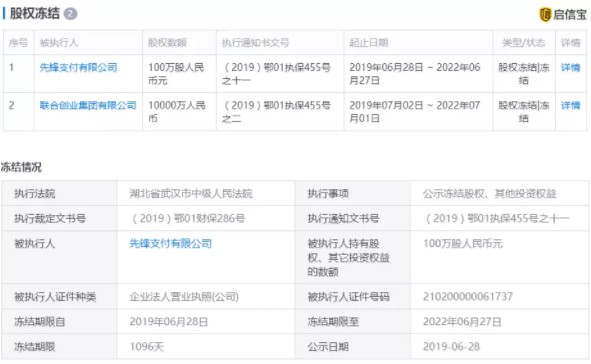Select the 公示冻结股权、其他投资权益 value

(x=489, y=194)
